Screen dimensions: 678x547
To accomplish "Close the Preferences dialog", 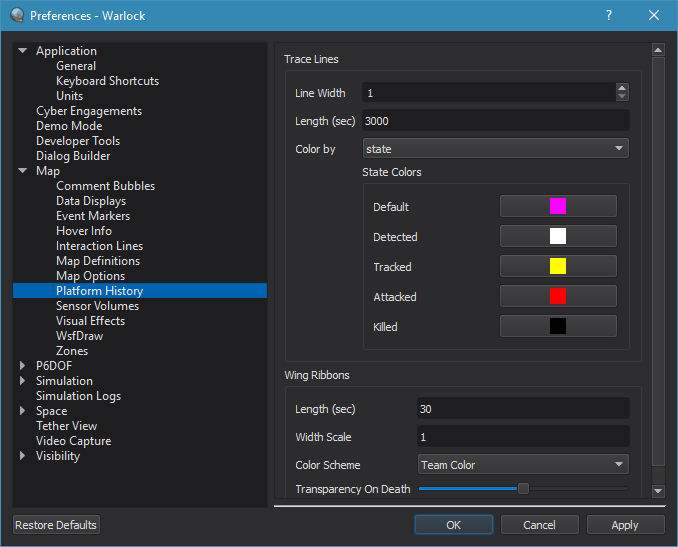I will click(x=654, y=16).
